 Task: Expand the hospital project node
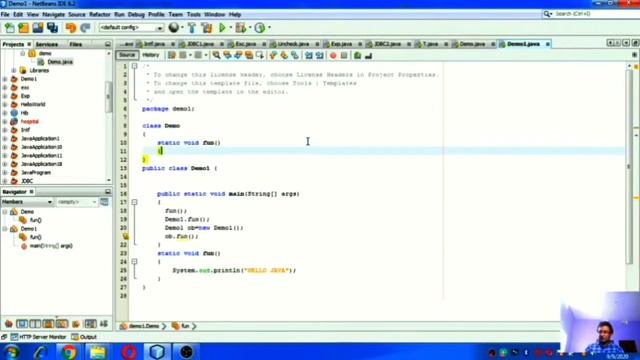[5, 121]
